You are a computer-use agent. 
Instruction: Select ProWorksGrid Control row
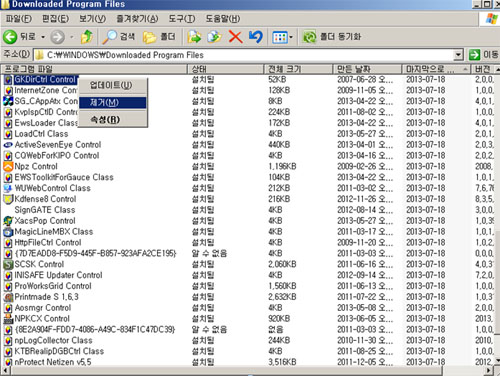(248, 286)
